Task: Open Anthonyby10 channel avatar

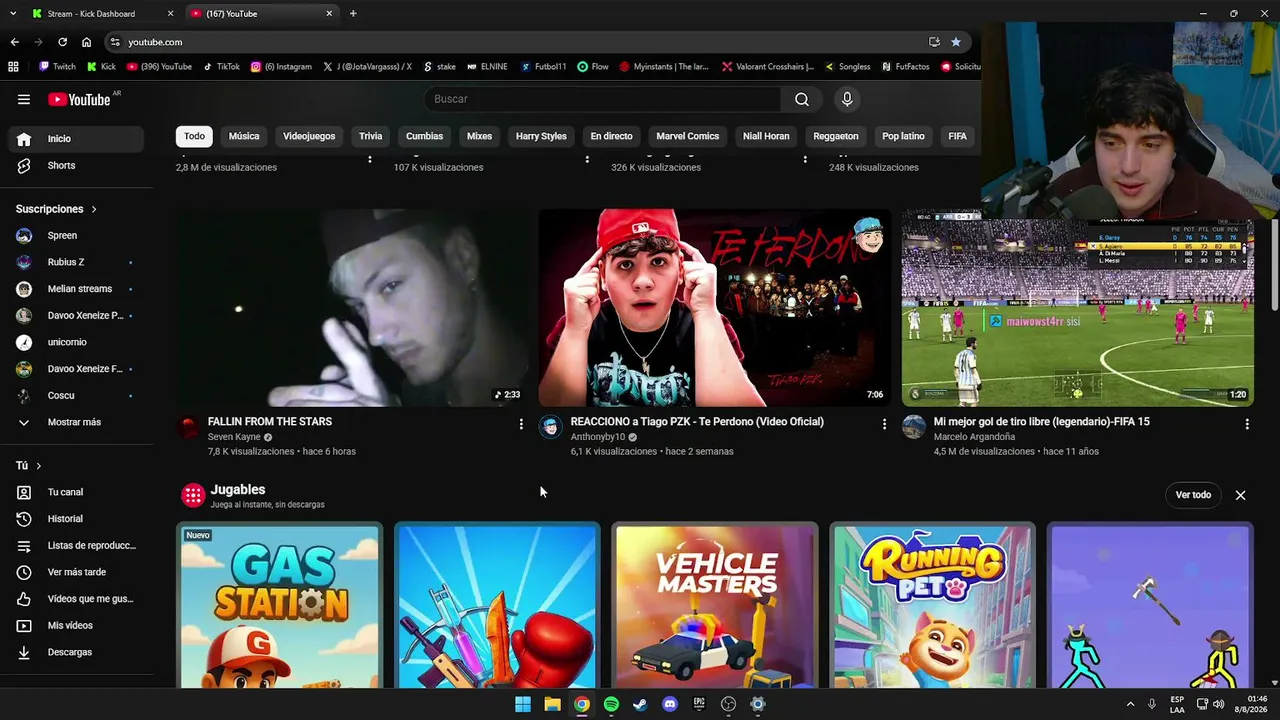Action: [x=551, y=428]
